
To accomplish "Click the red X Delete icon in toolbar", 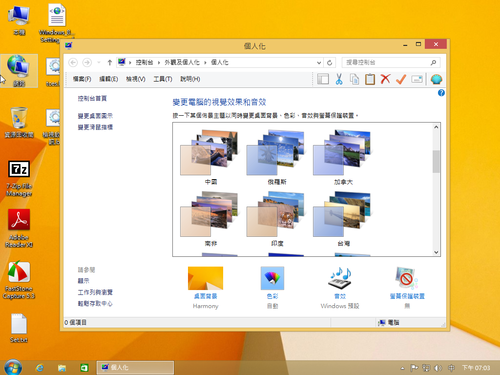I will click(385, 79).
